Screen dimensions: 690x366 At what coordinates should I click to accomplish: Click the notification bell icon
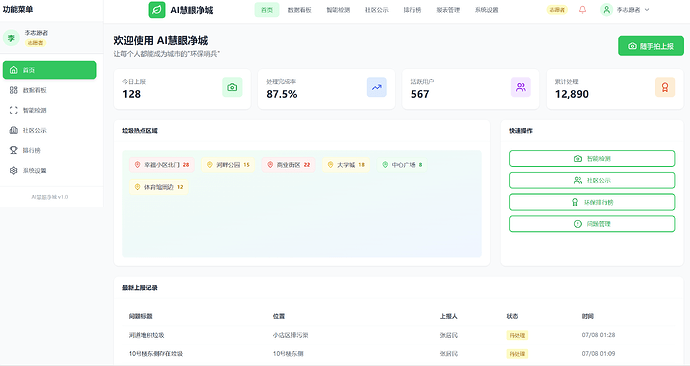tap(582, 10)
